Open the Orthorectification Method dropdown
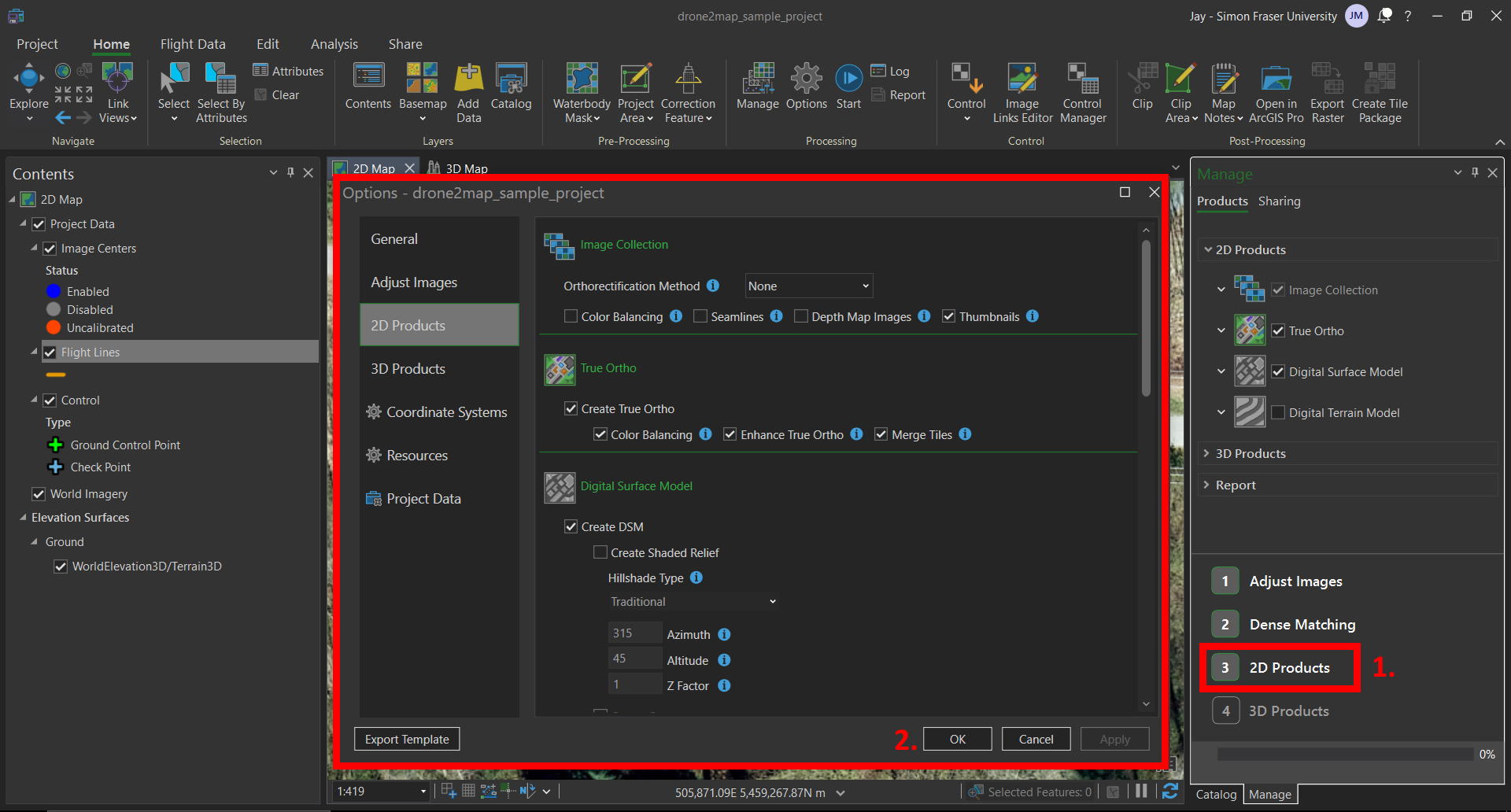Viewport: 1511px width, 812px height. click(x=808, y=286)
